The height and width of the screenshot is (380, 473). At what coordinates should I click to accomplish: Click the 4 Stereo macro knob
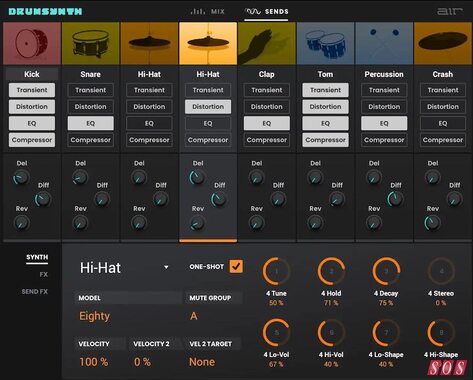pos(441,271)
